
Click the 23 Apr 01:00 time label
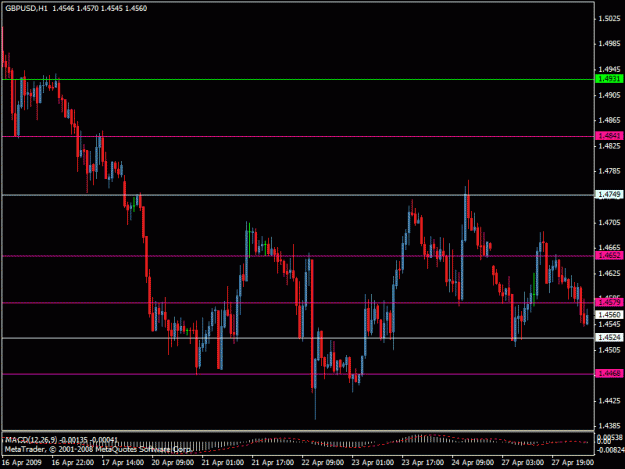click(373, 463)
